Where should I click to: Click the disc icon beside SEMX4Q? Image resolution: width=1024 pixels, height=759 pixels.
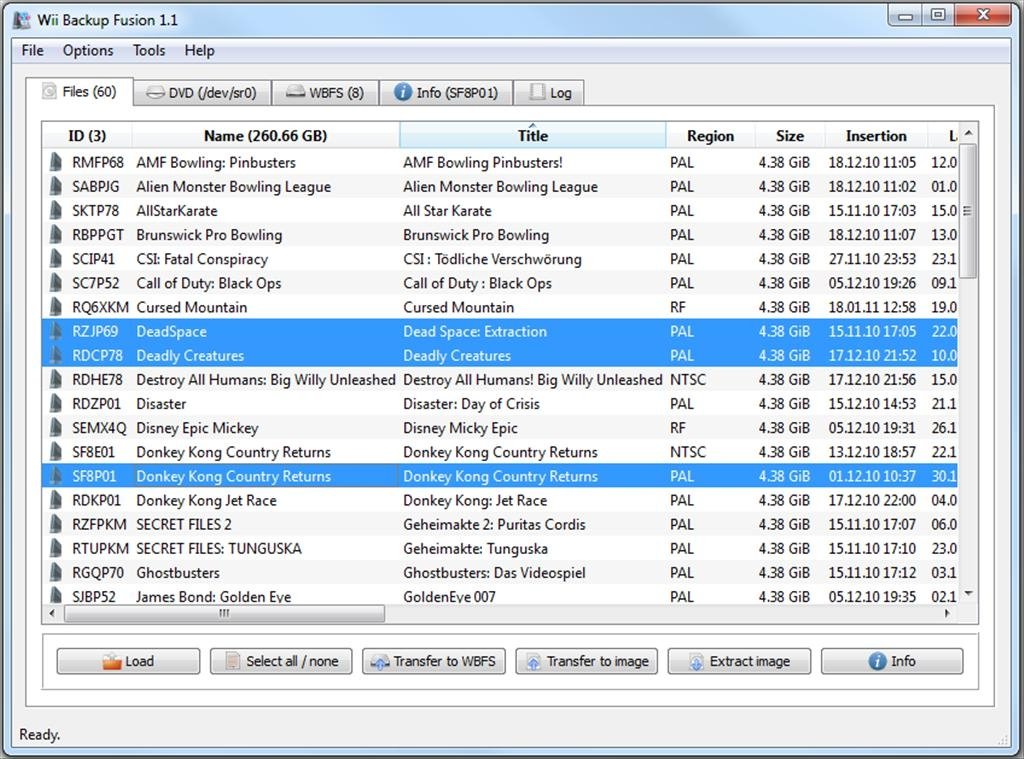[56, 428]
